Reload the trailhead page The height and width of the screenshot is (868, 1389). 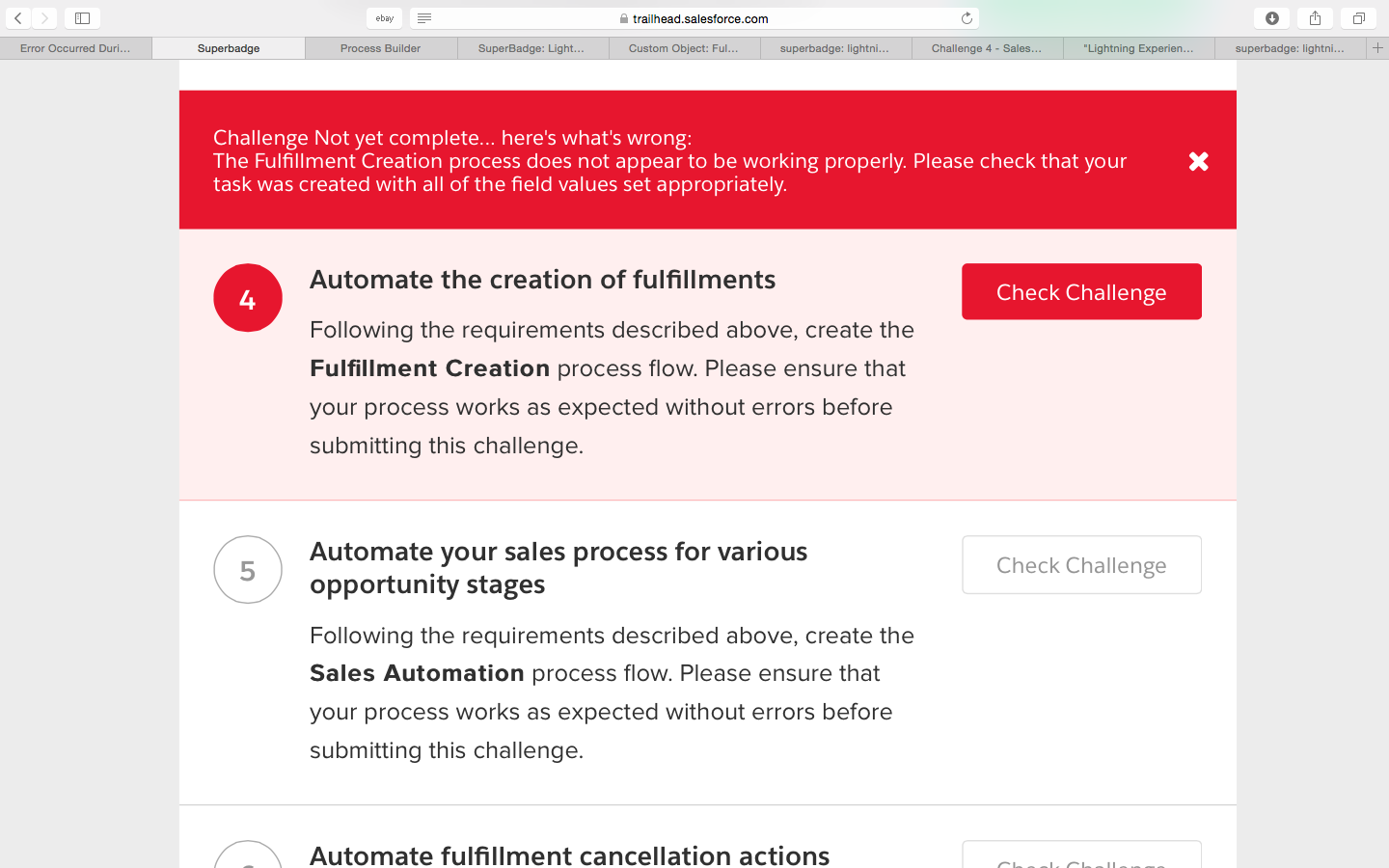pos(967,18)
